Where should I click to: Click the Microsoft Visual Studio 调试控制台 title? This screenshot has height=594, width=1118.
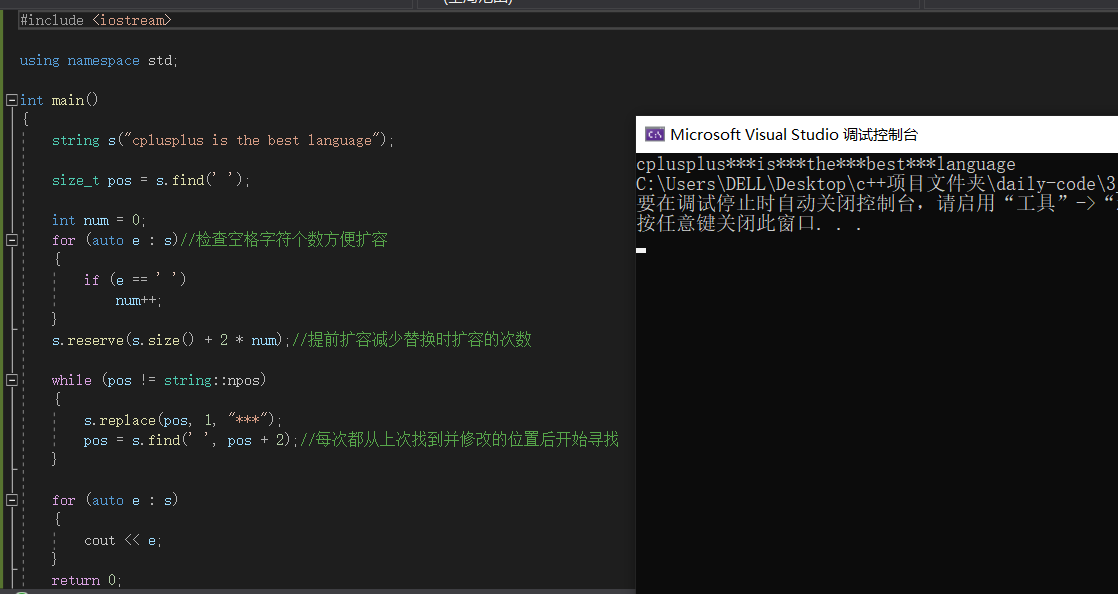click(x=794, y=134)
